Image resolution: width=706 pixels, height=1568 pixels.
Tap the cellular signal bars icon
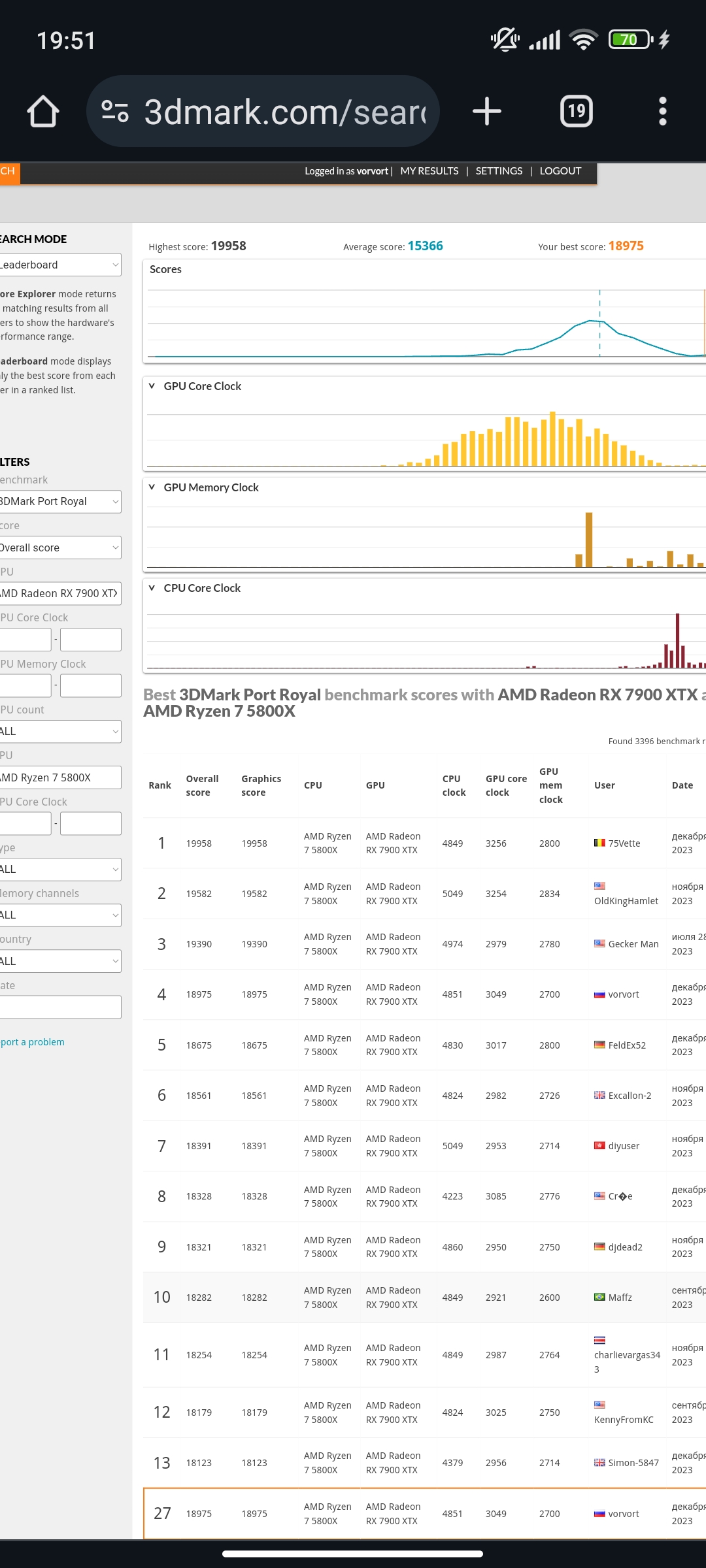(545, 40)
